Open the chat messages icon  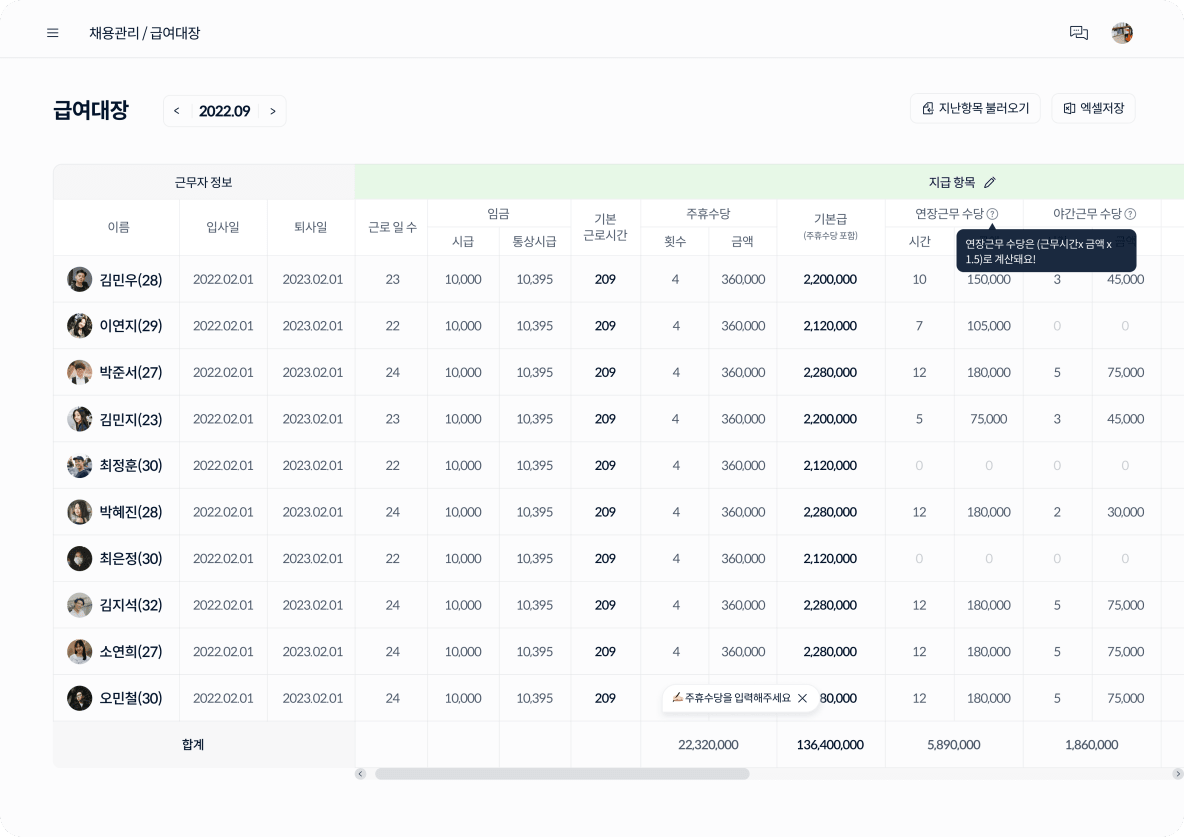tap(1079, 33)
